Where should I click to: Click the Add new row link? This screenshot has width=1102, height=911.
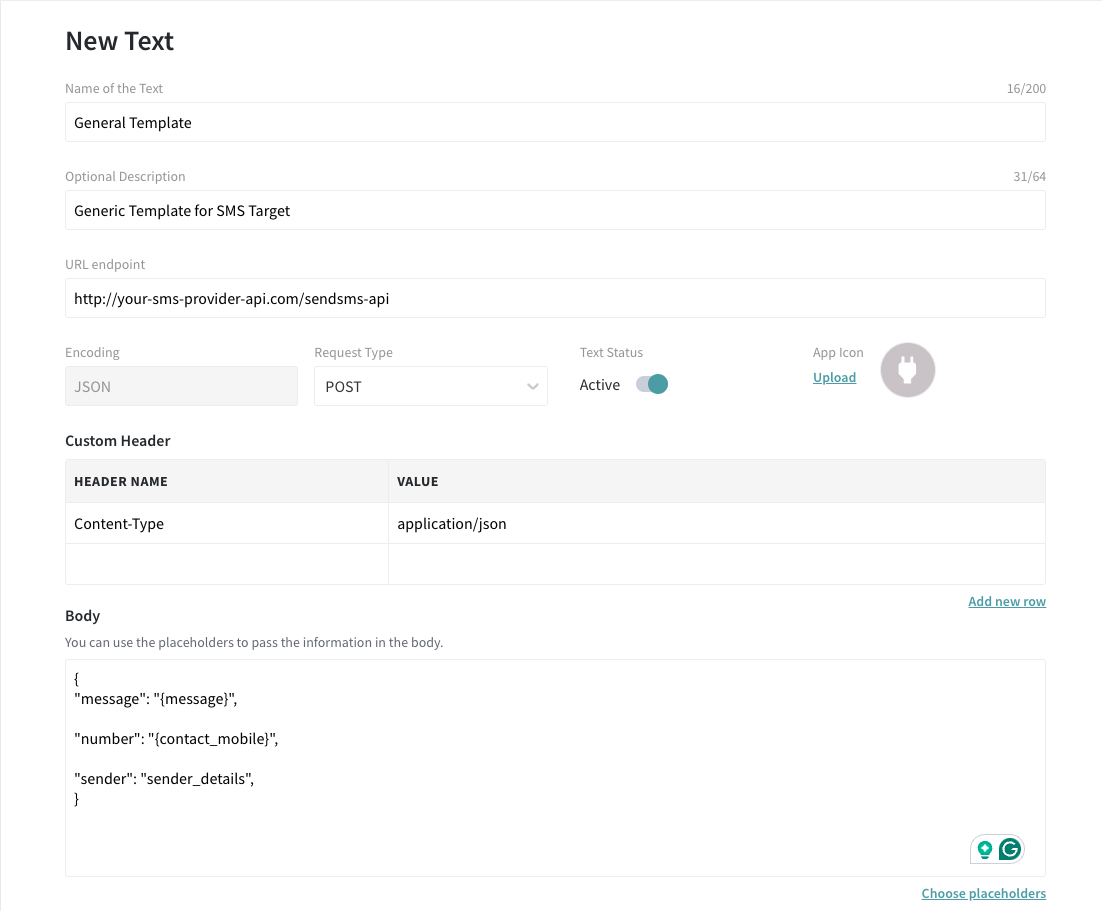coord(1006,601)
